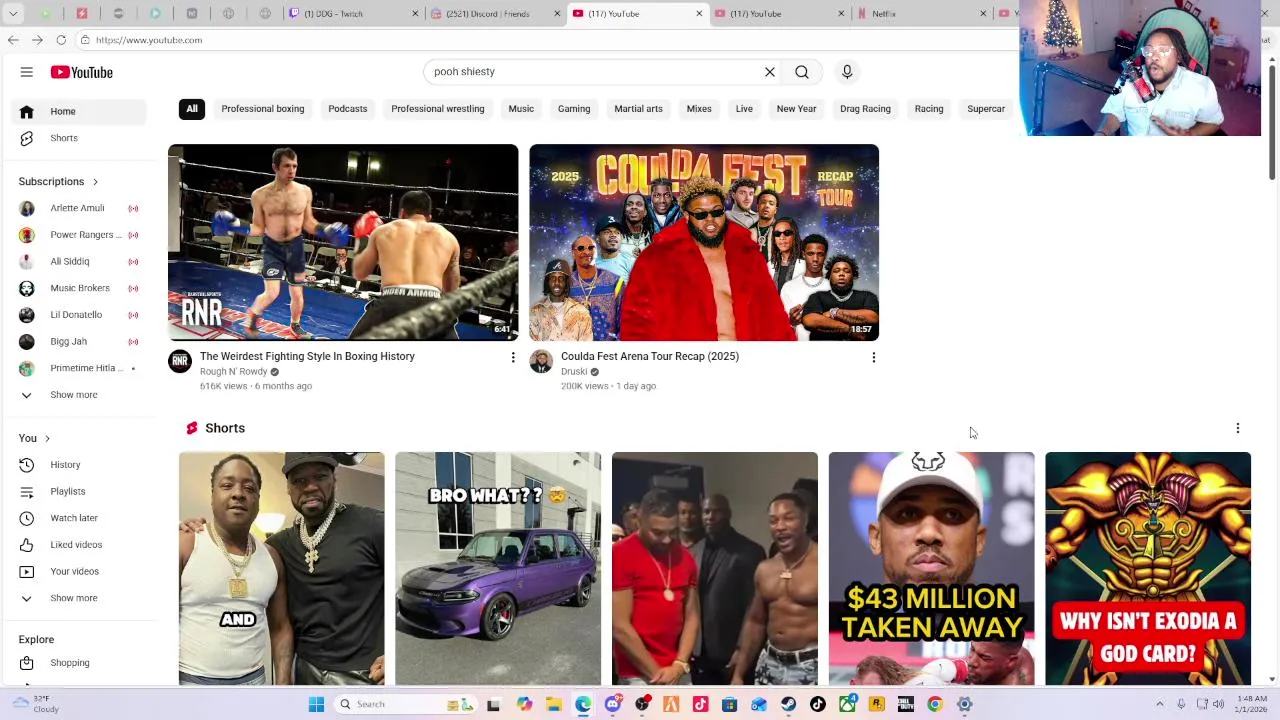The height and width of the screenshot is (720, 1280).
Task: Open Playlists in the sidebar
Action: [x=78, y=491]
